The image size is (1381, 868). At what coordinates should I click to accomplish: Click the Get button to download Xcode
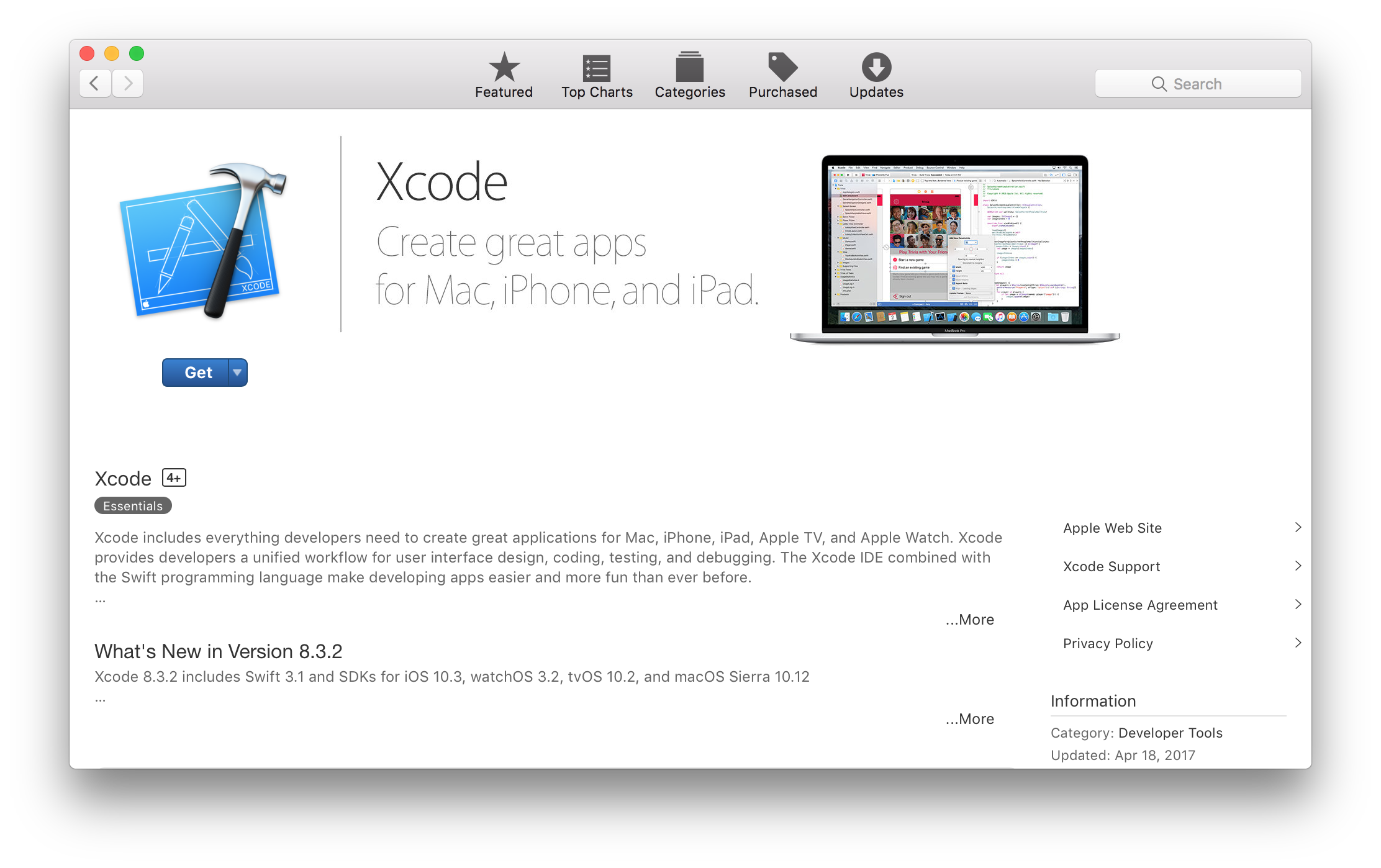[x=197, y=372]
